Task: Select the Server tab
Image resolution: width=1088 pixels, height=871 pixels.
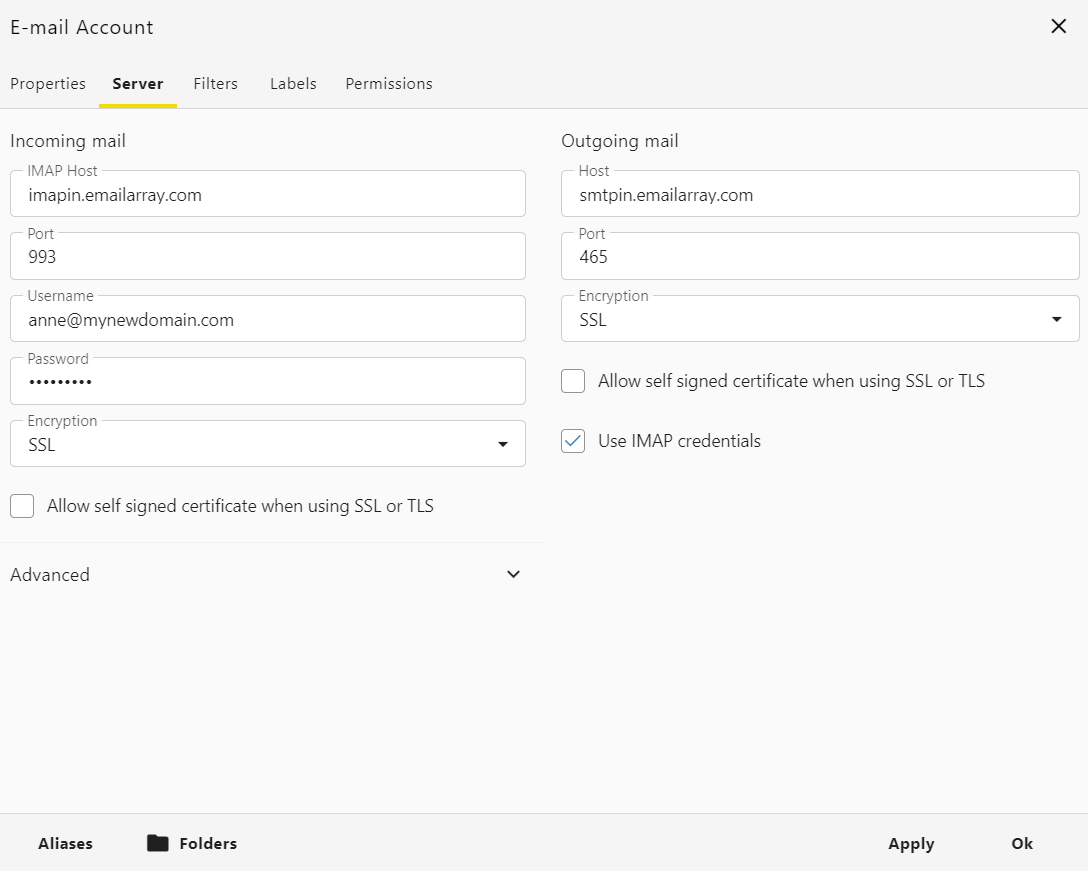Action: coord(138,84)
